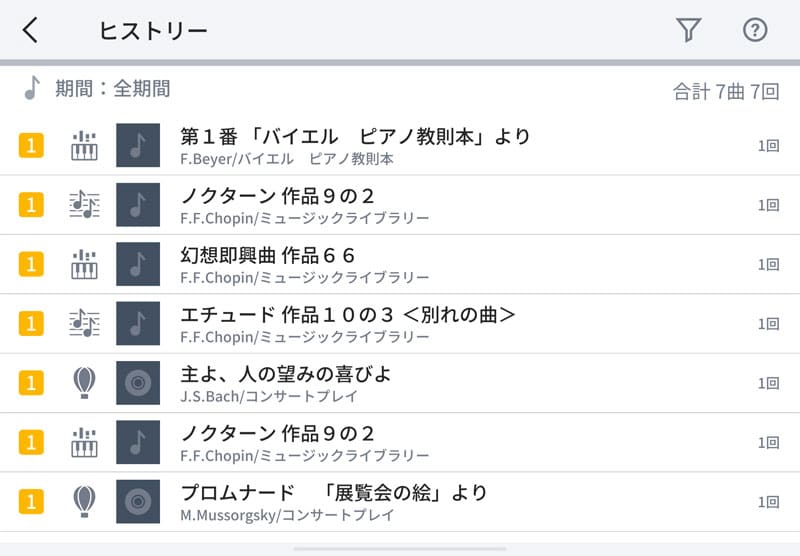Image resolution: width=800 pixels, height=556 pixels.
Task: Click the keyboard icon beside 幻想即興曲 作品66
Action: point(84,264)
